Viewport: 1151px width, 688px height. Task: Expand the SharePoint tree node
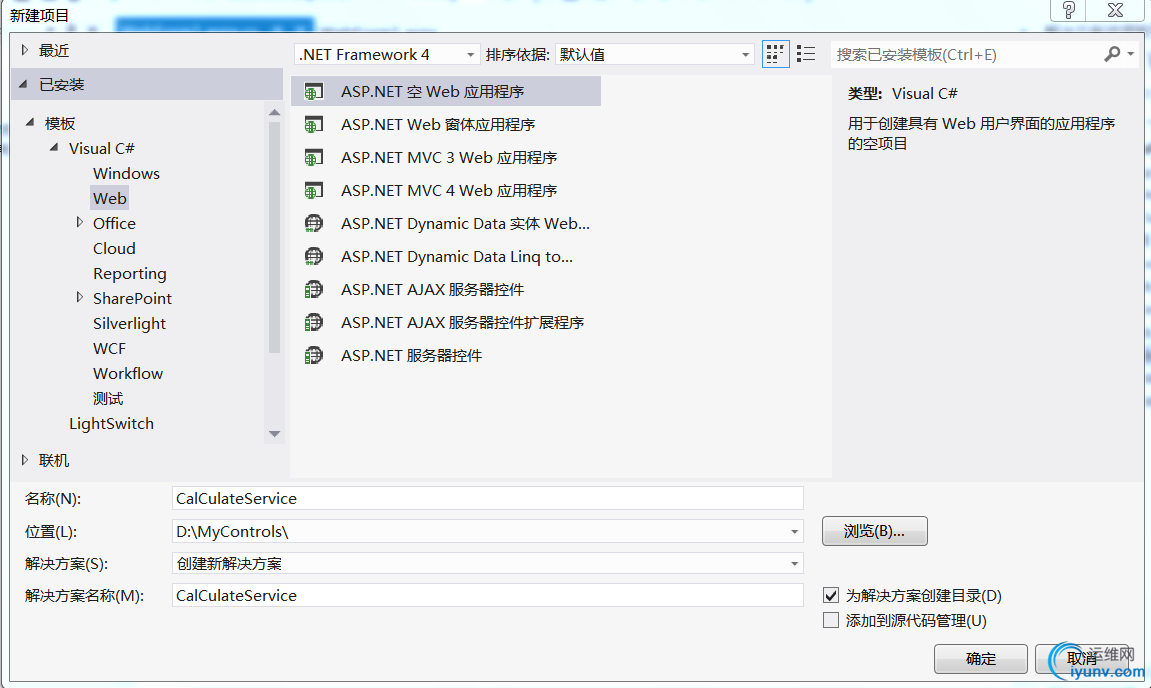point(79,297)
